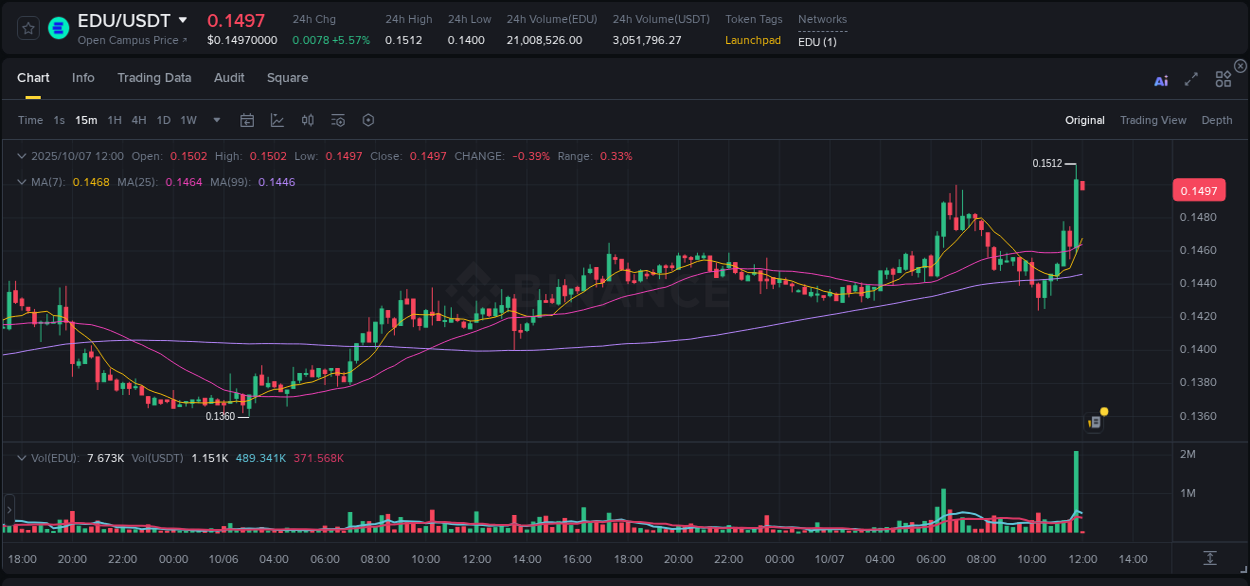Collapse the OHLC info row chevron
Screen dimensions: 1250x586
click(21, 156)
